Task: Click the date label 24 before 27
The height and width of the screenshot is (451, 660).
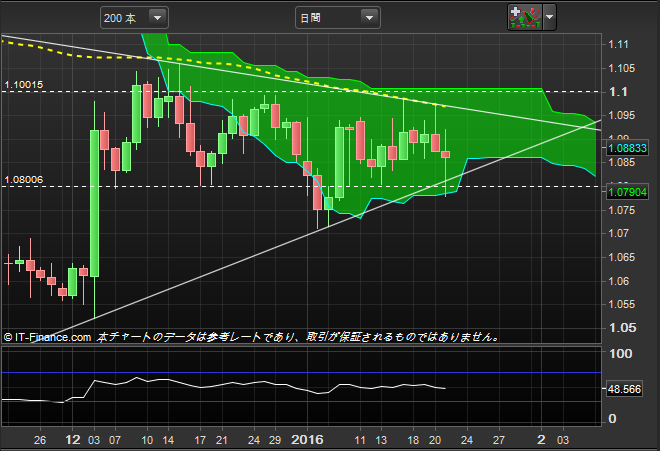Action: (466, 440)
